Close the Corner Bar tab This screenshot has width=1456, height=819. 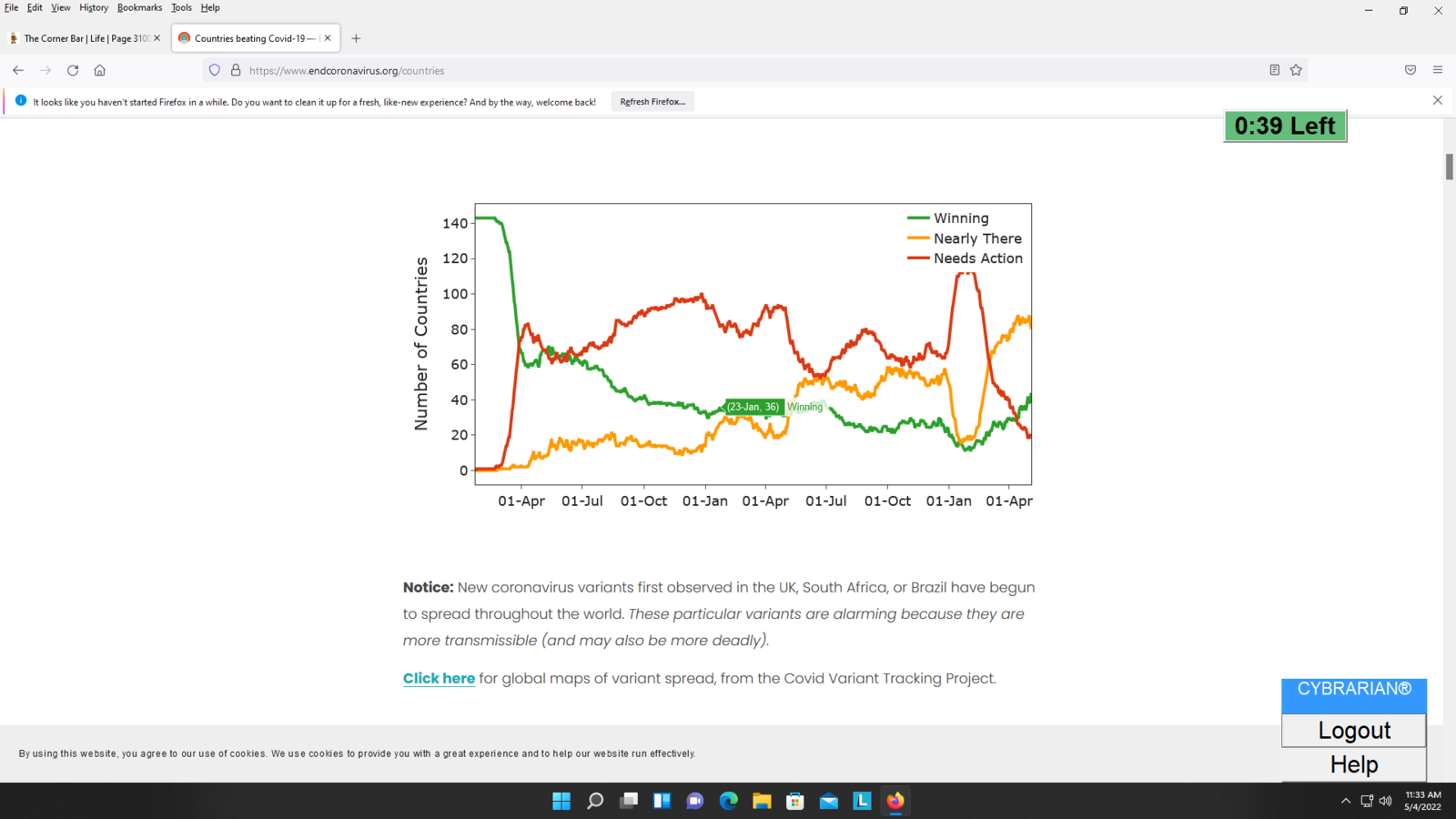pos(157,38)
